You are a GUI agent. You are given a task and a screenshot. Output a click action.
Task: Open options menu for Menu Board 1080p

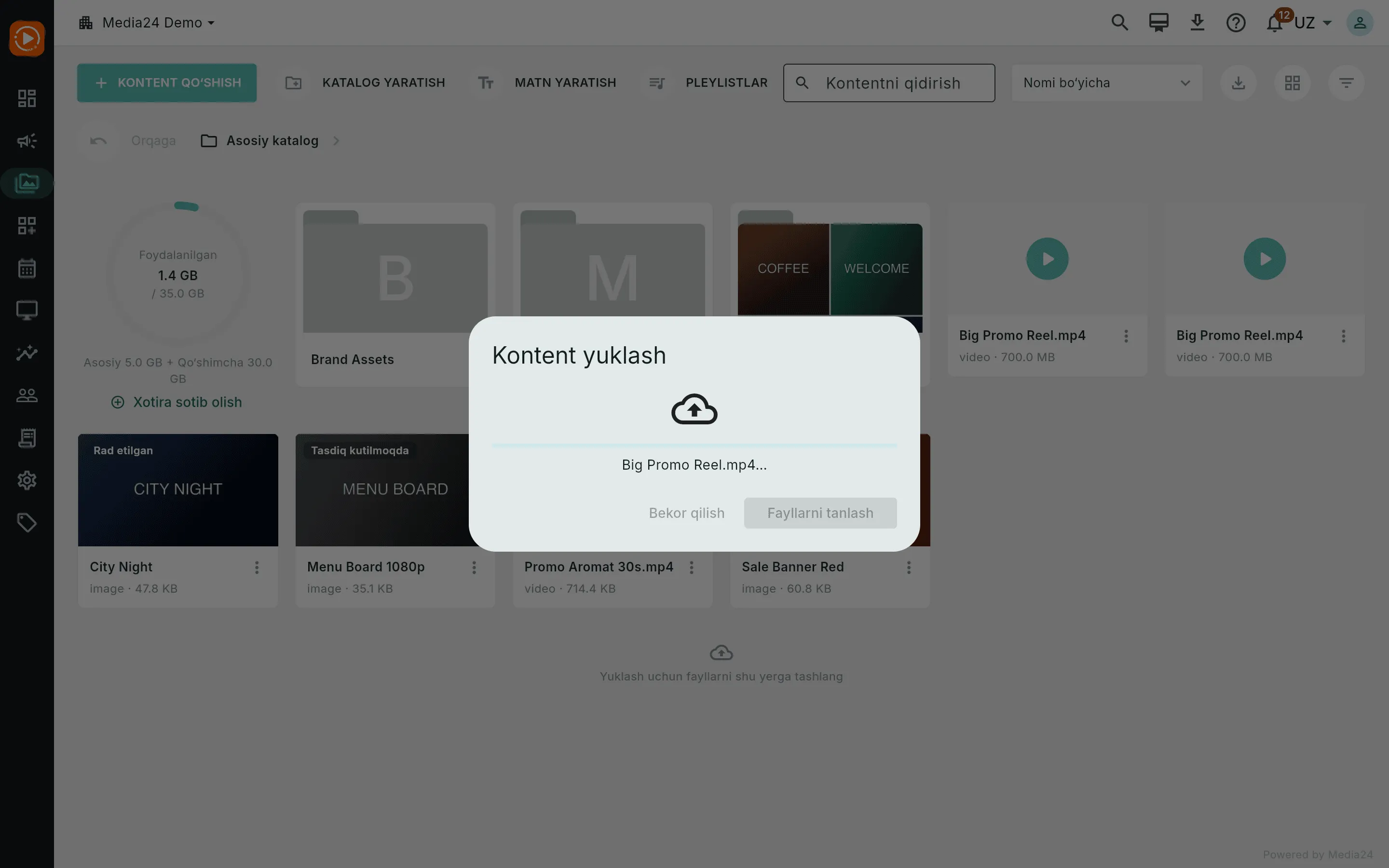point(474,567)
